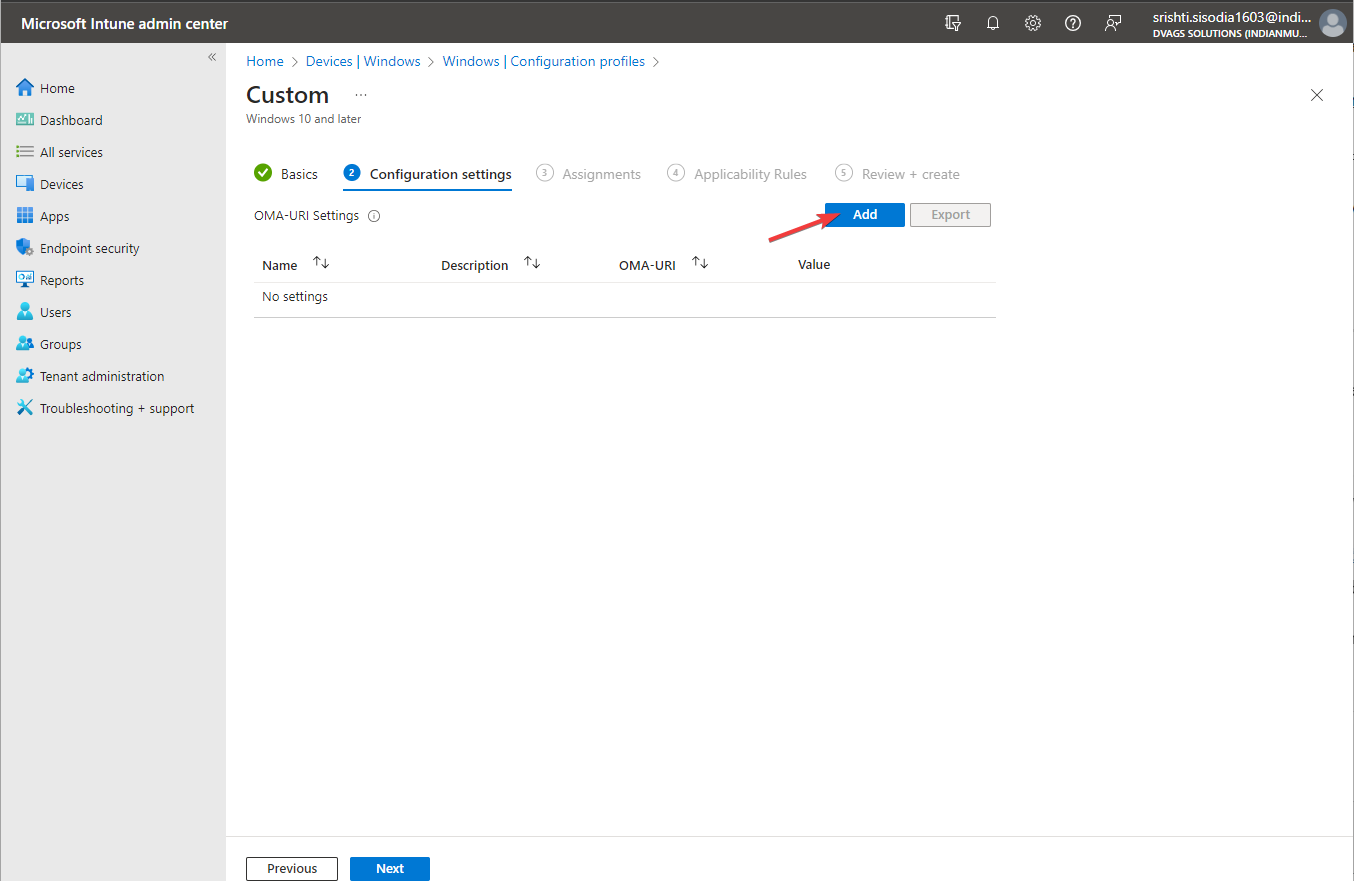Click the account avatar picture

(x=1333, y=22)
